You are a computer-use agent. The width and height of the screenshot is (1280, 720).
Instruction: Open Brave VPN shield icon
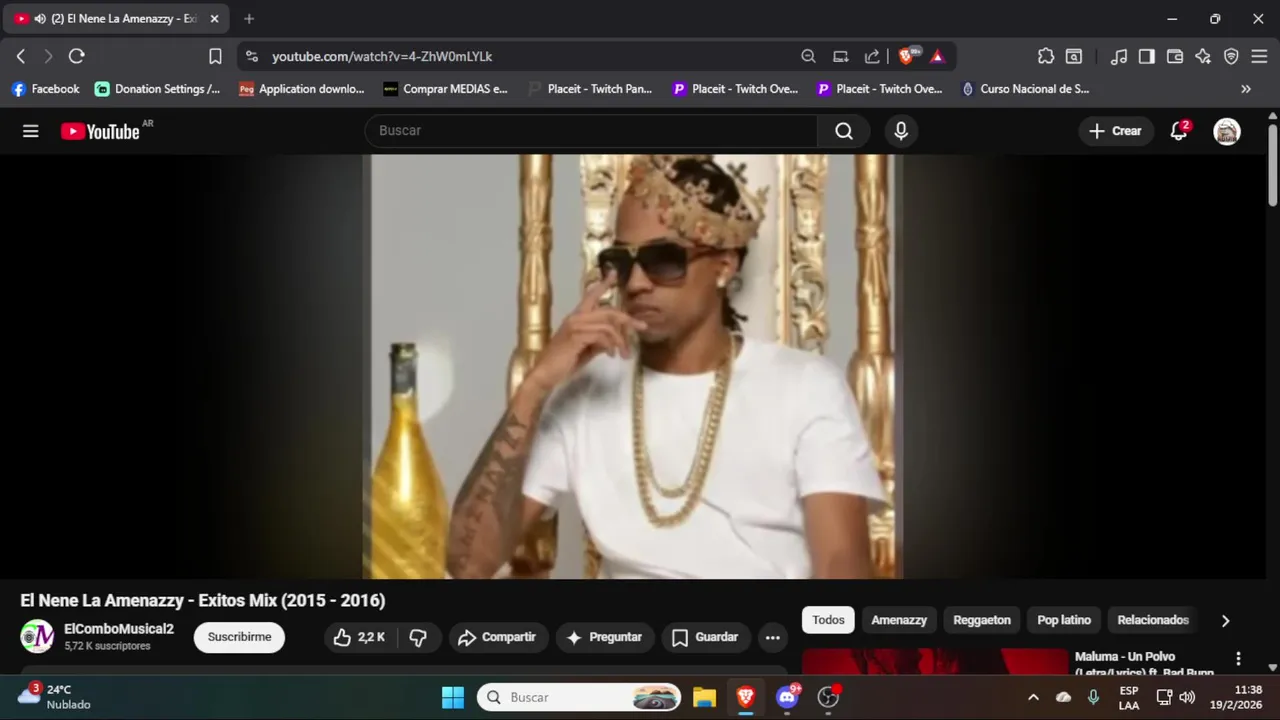click(1231, 56)
